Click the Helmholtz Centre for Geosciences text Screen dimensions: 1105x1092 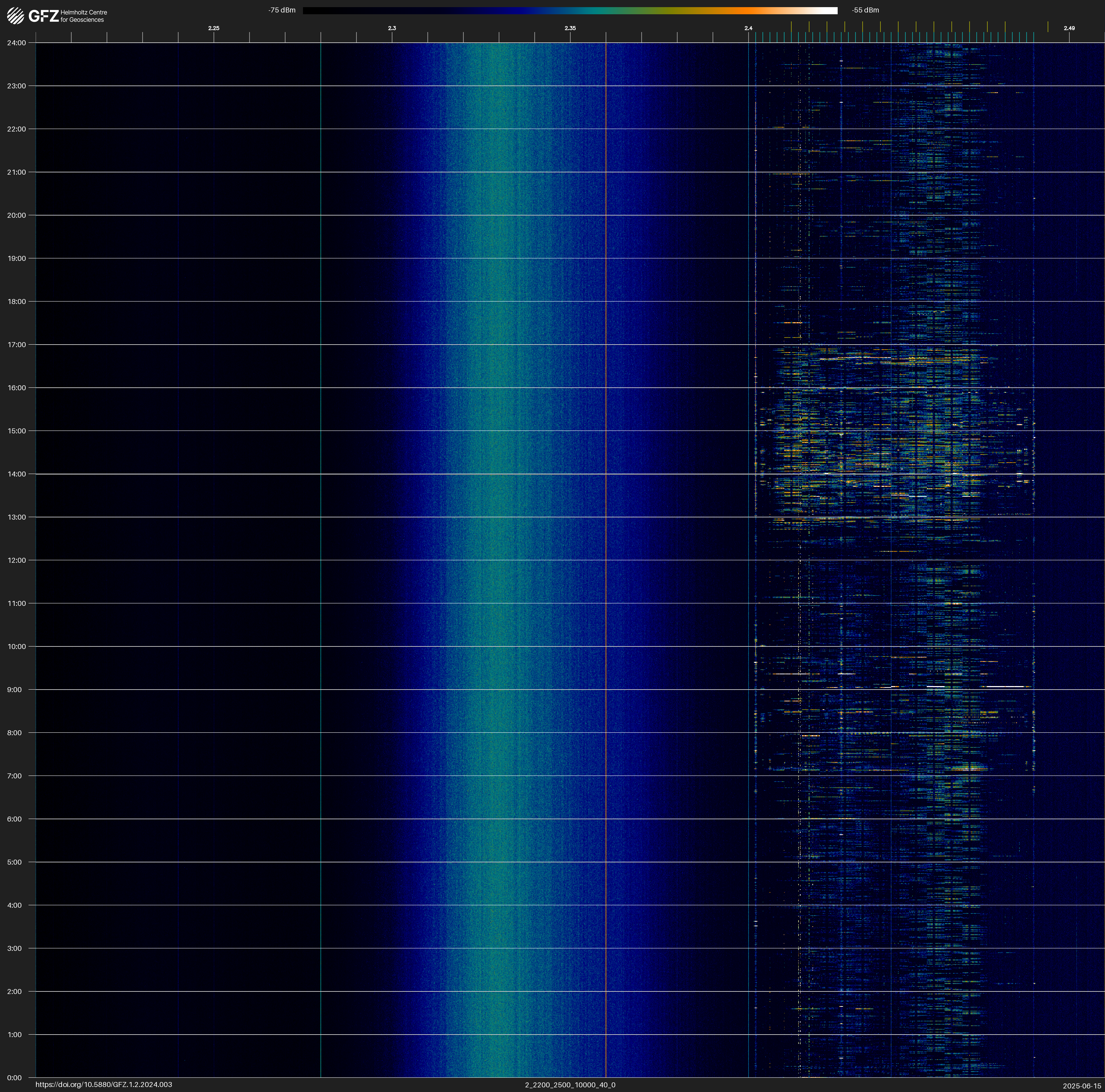[83, 16]
